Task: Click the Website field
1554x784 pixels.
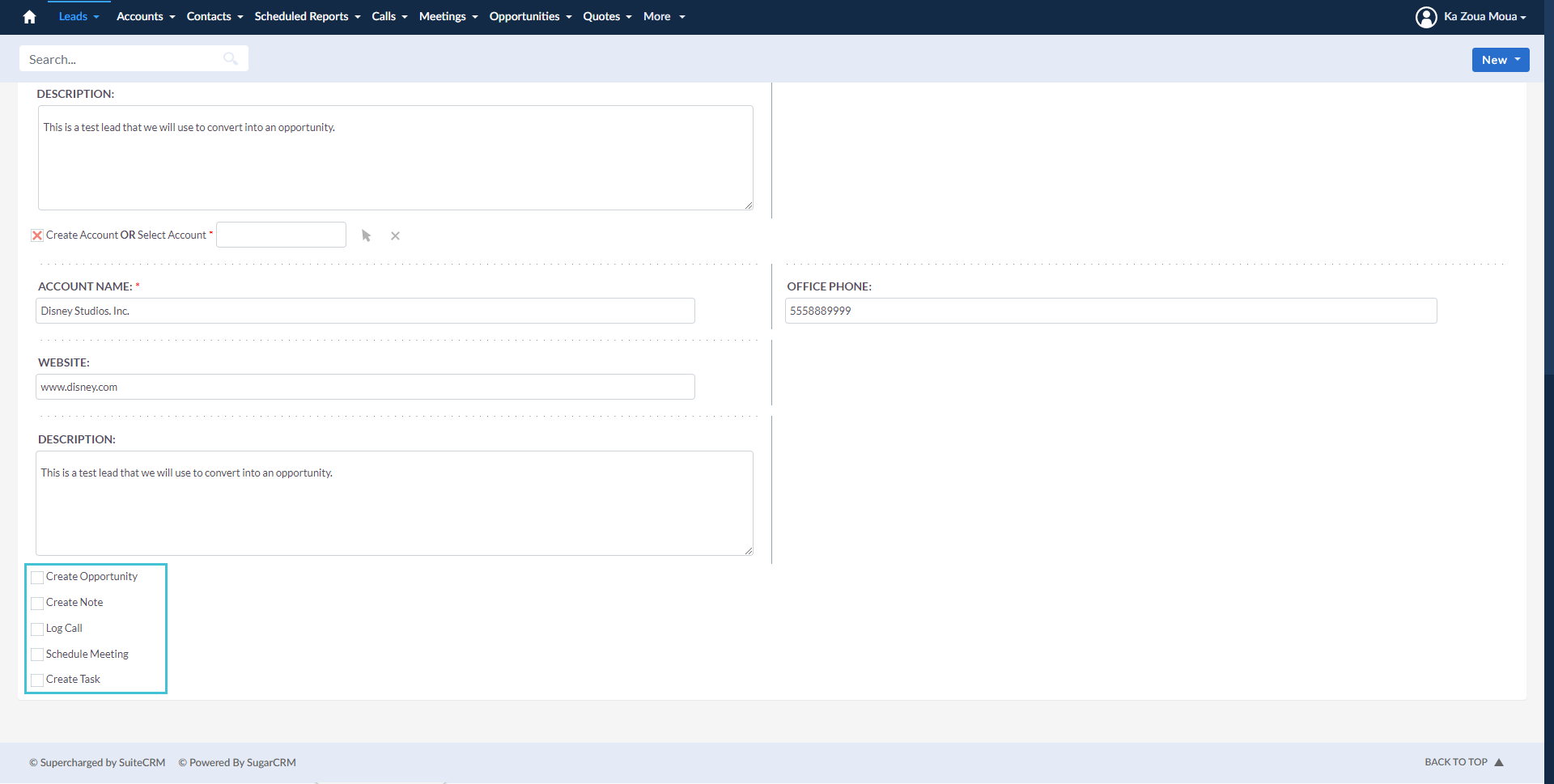Action: coord(365,387)
